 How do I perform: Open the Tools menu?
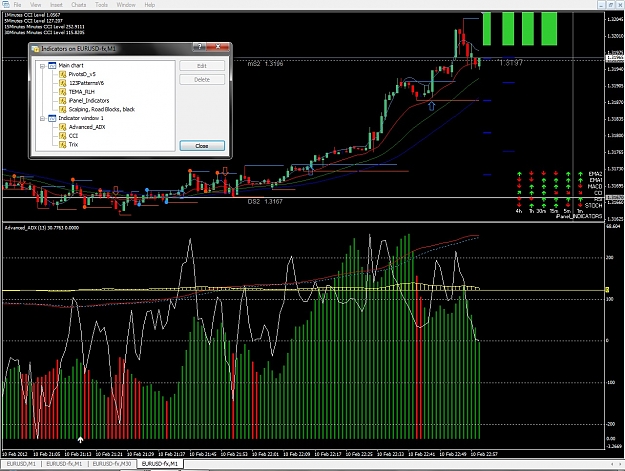click(101, 5)
